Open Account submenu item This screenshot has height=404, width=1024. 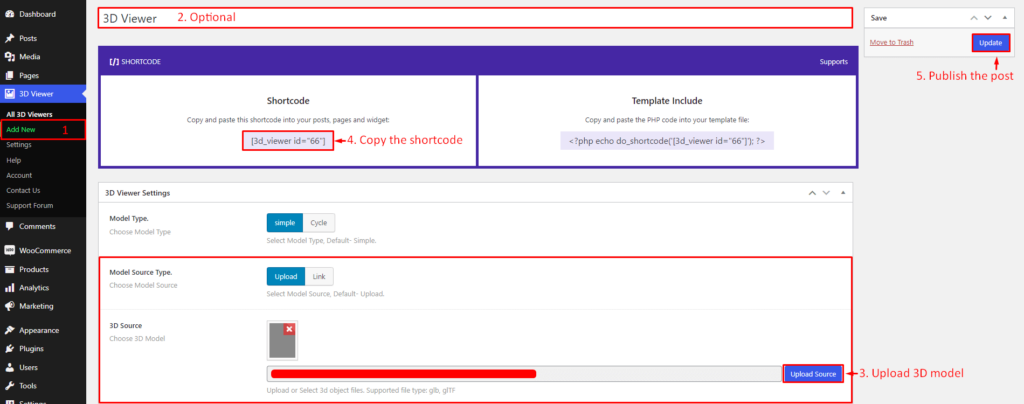click(x=19, y=175)
